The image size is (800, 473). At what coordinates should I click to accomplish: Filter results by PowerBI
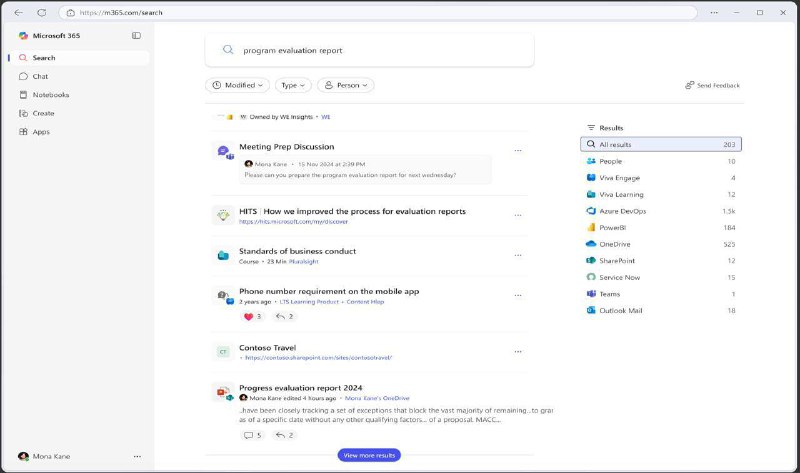(661, 228)
